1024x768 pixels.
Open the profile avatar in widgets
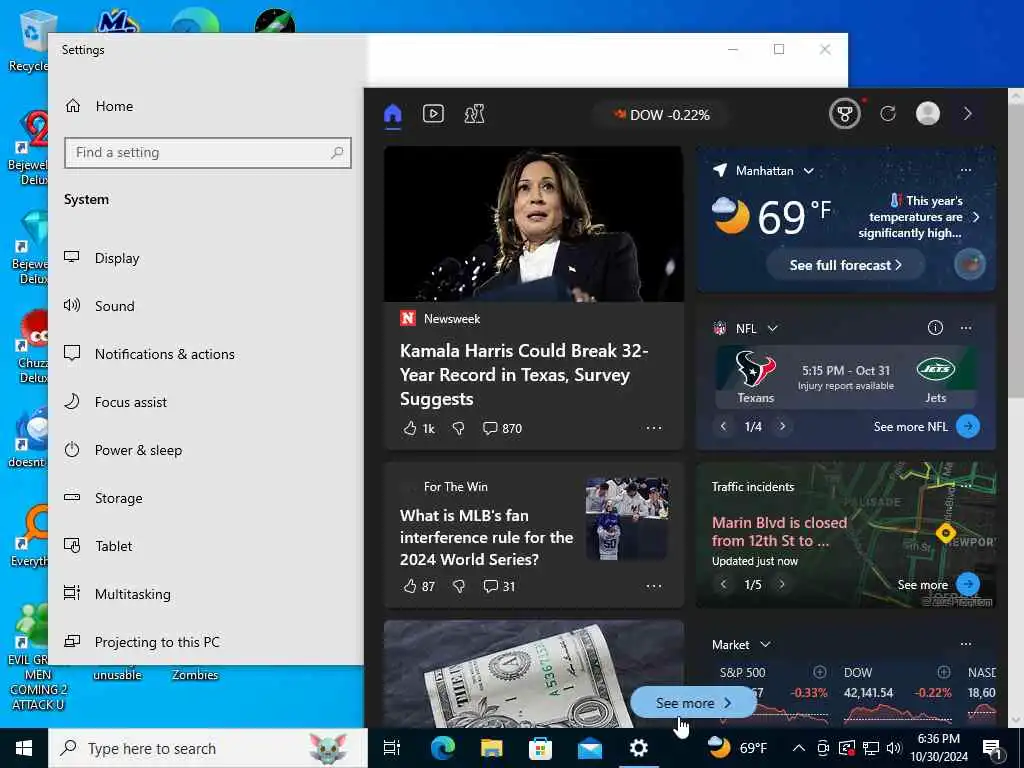coord(927,114)
